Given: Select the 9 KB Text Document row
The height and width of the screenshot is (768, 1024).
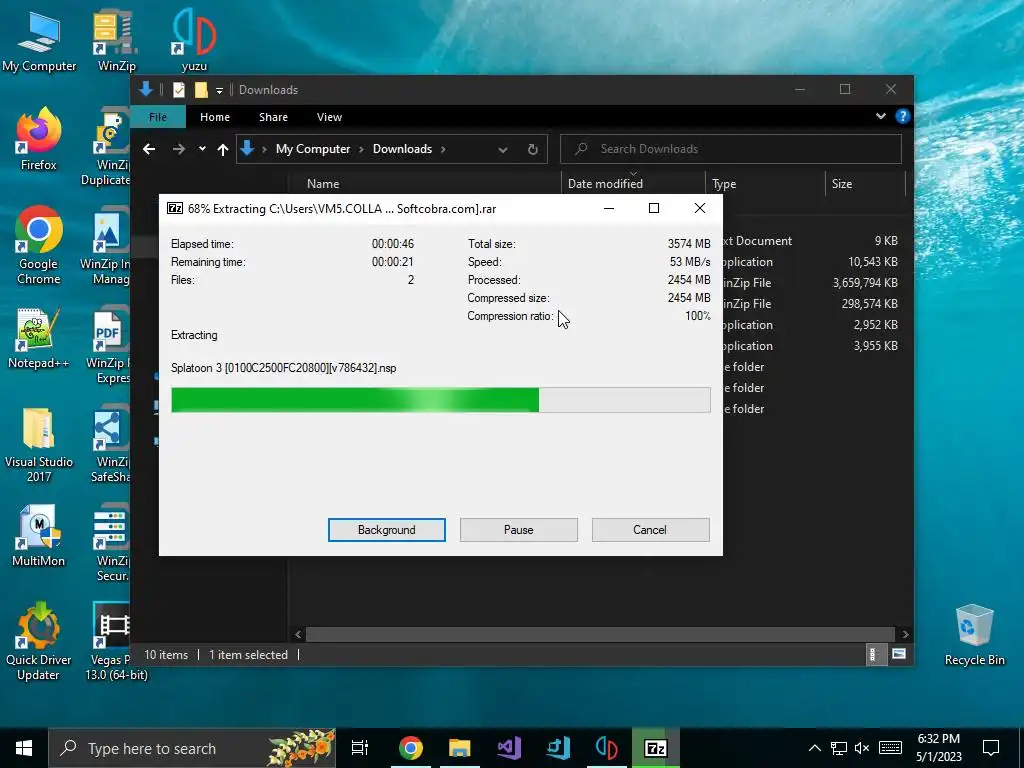Looking at the screenshot, I should tap(810, 240).
